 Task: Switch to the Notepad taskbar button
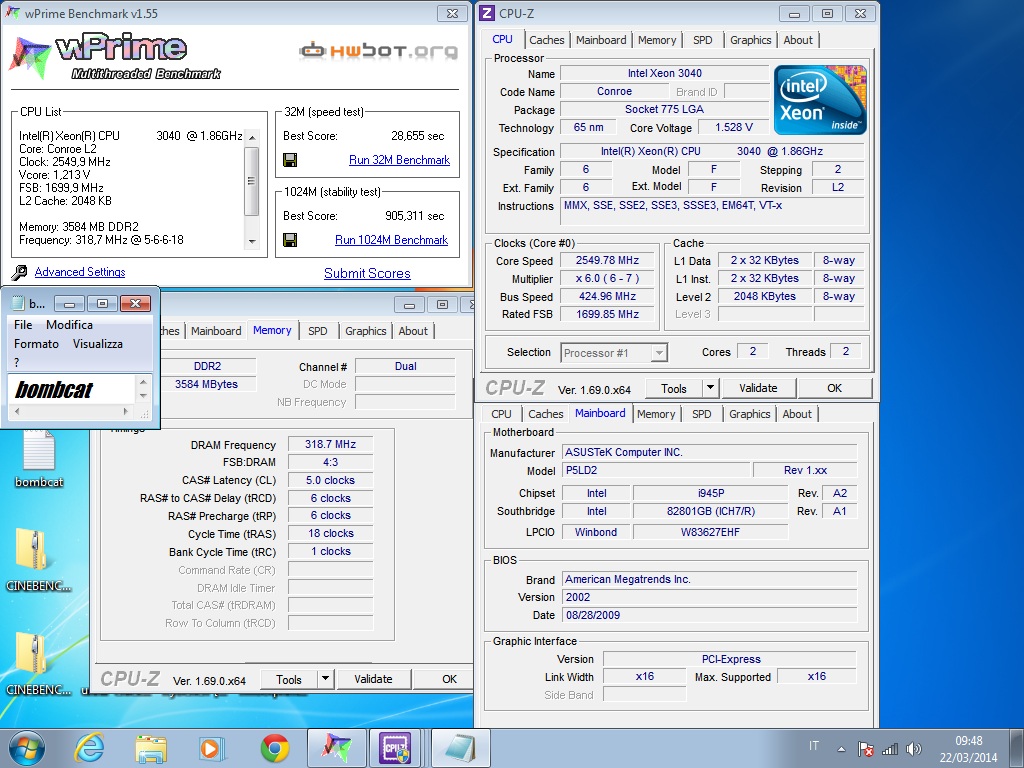click(460, 748)
